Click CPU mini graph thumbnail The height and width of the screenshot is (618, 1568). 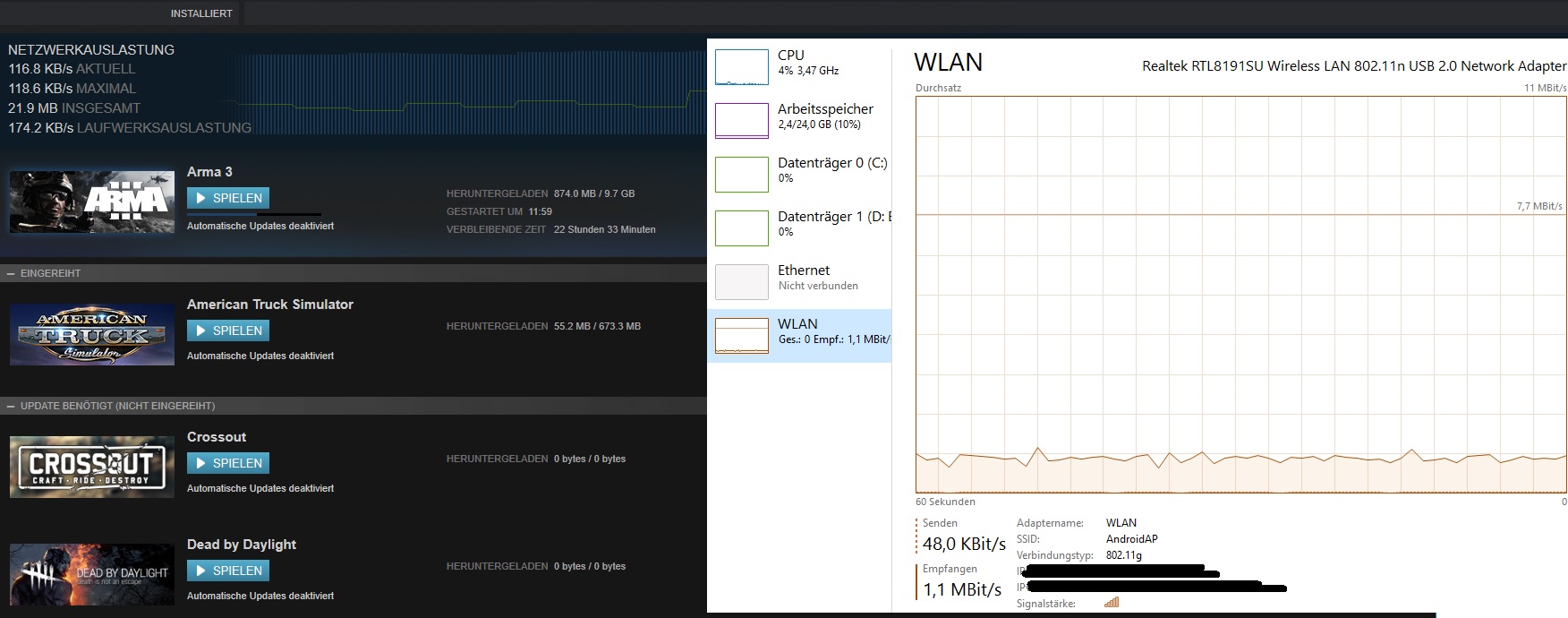point(742,67)
